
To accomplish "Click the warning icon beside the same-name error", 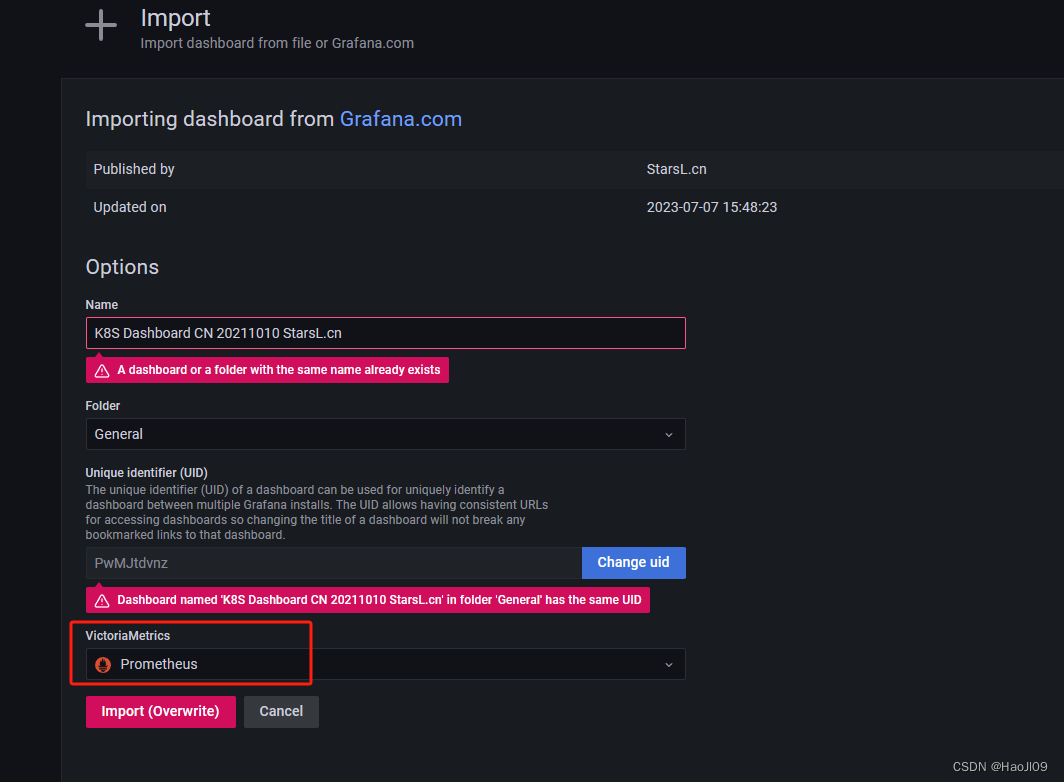I will point(102,371).
